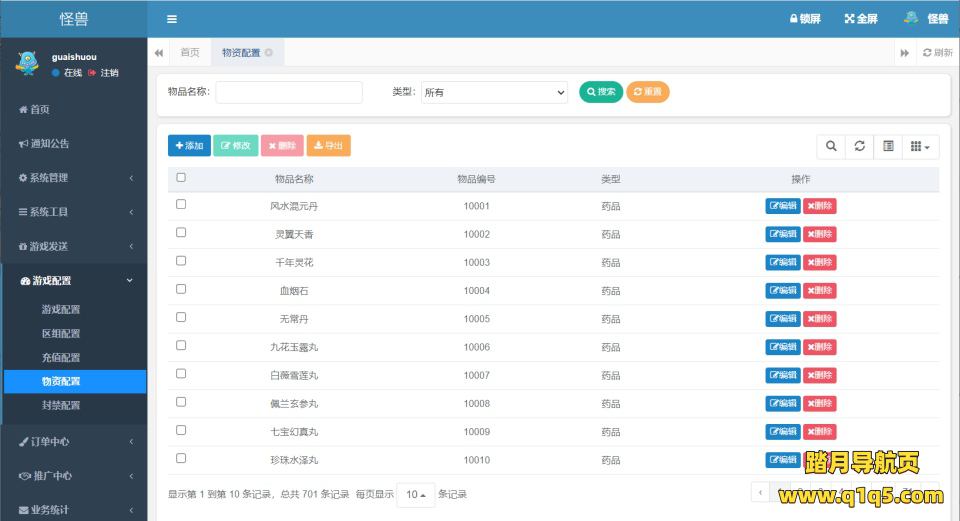Refresh the table with the refresh icon
The width and height of the screenshot is (960, 521).
tap(859, 146)
